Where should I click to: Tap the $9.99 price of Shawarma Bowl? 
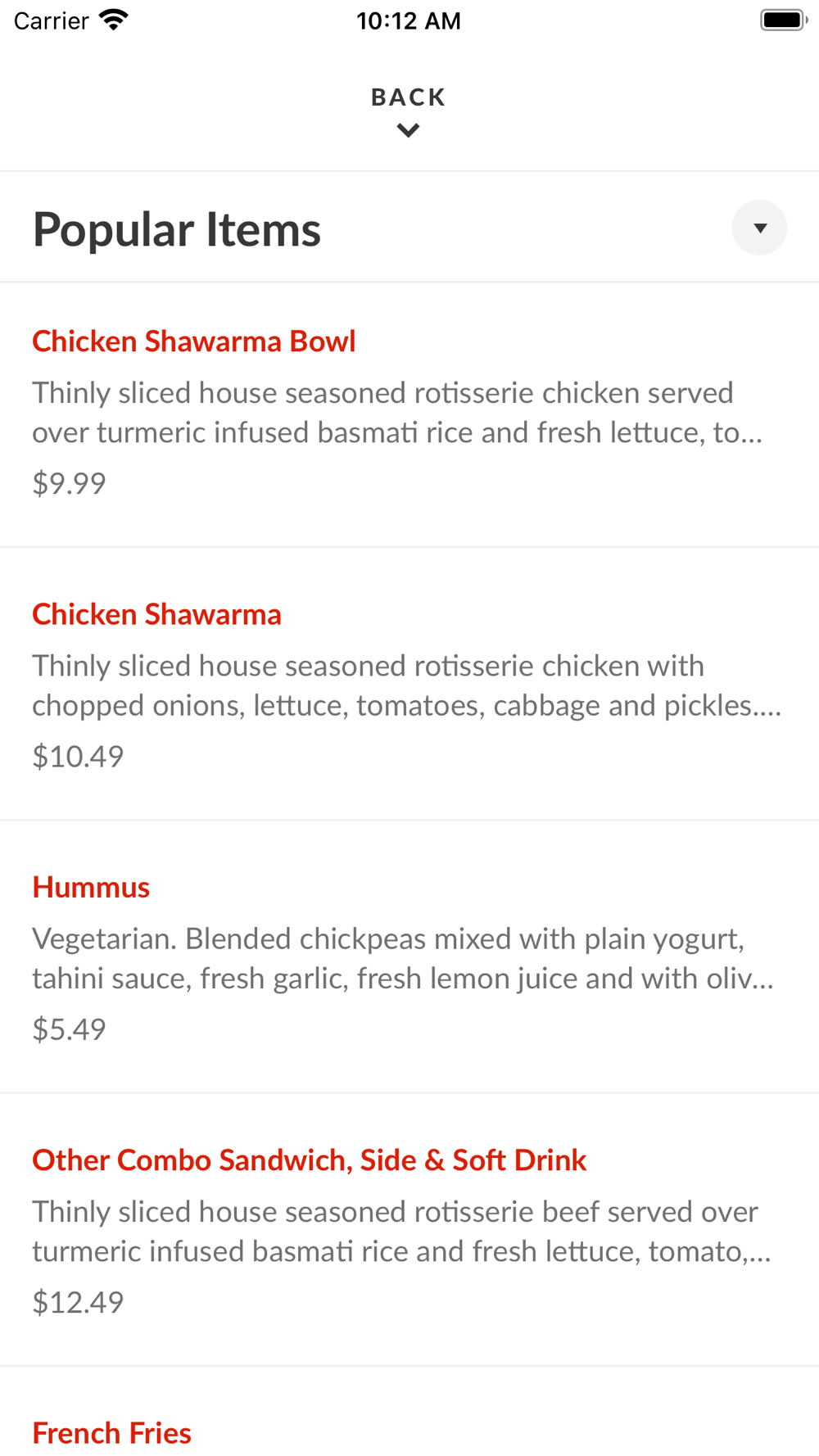pyautogui.click(x=69, y=483)
